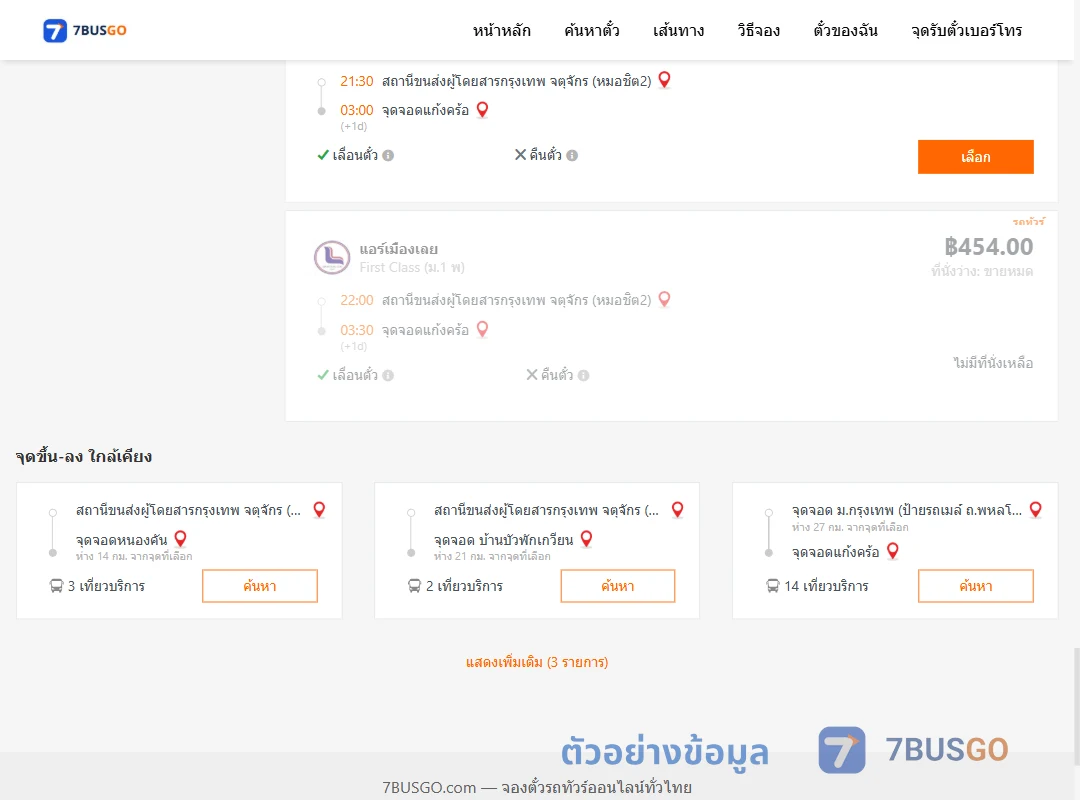Search the จุดจอดหนองคัน route with ค้นหา
This screenshot has width=1080, height=800.
click(x=260, y=586)
